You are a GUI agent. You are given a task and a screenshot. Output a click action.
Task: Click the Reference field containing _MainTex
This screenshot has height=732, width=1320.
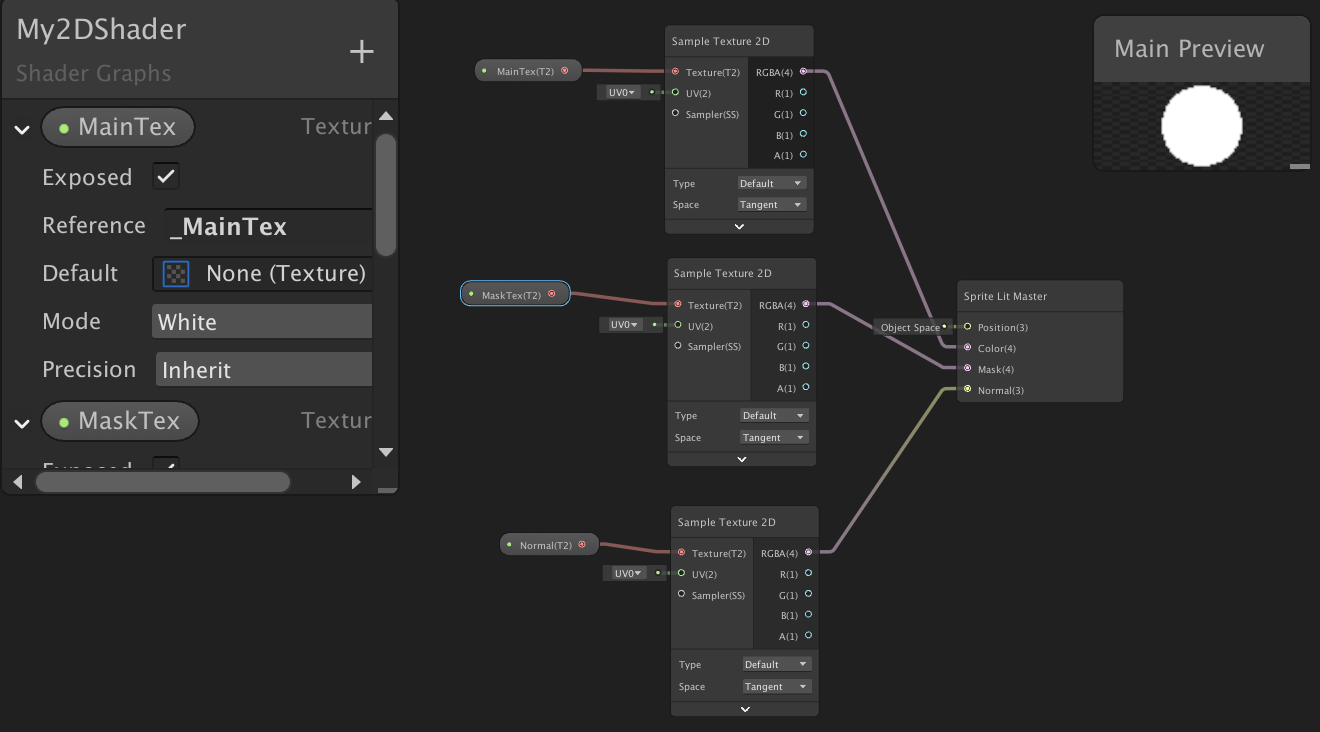pyautogui.click(x=266, y=225)
